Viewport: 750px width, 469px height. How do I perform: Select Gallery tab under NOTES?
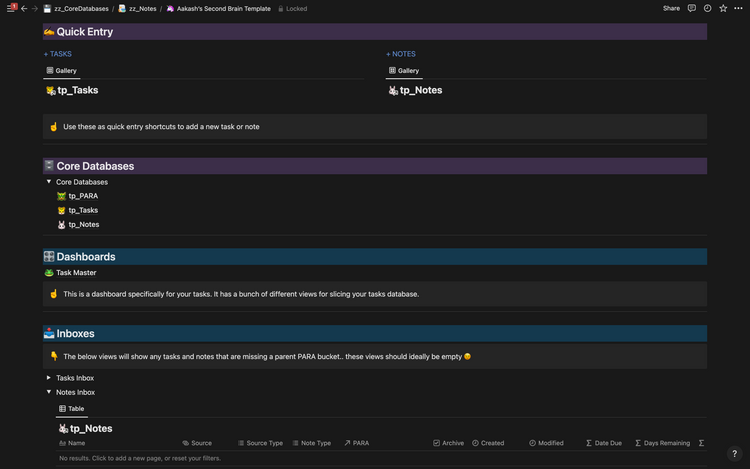coord(404,71)
